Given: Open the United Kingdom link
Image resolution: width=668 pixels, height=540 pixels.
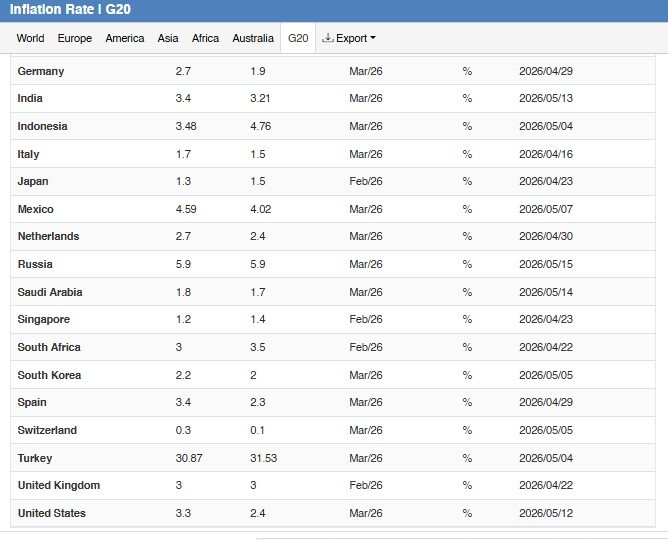Looking at the screenshot, I should (59, 486).
